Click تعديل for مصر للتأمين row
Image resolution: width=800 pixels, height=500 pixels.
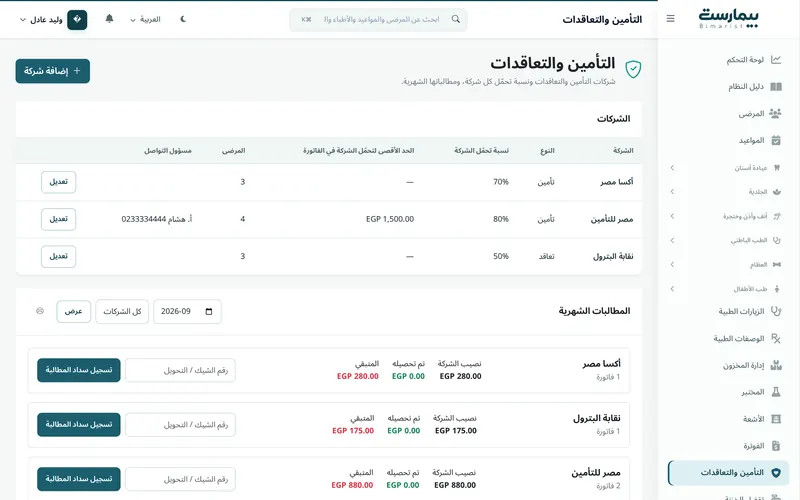pos(59,219)
